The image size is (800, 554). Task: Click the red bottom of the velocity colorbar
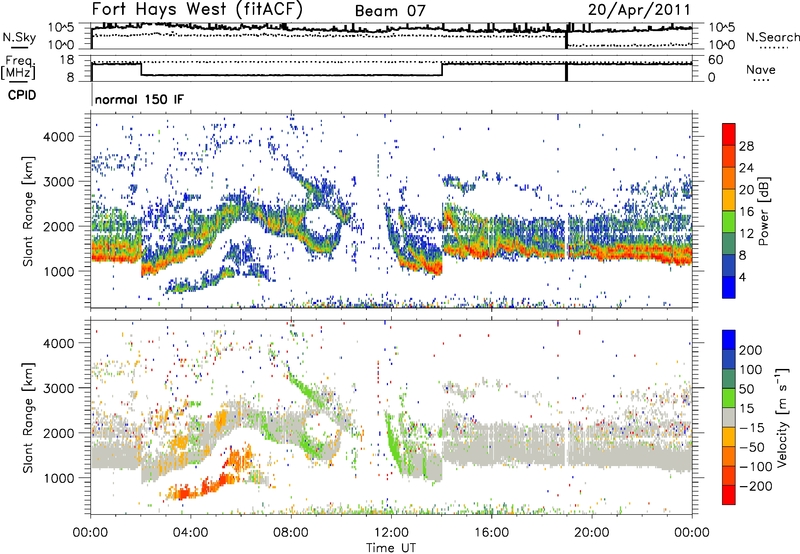[729, 495]
